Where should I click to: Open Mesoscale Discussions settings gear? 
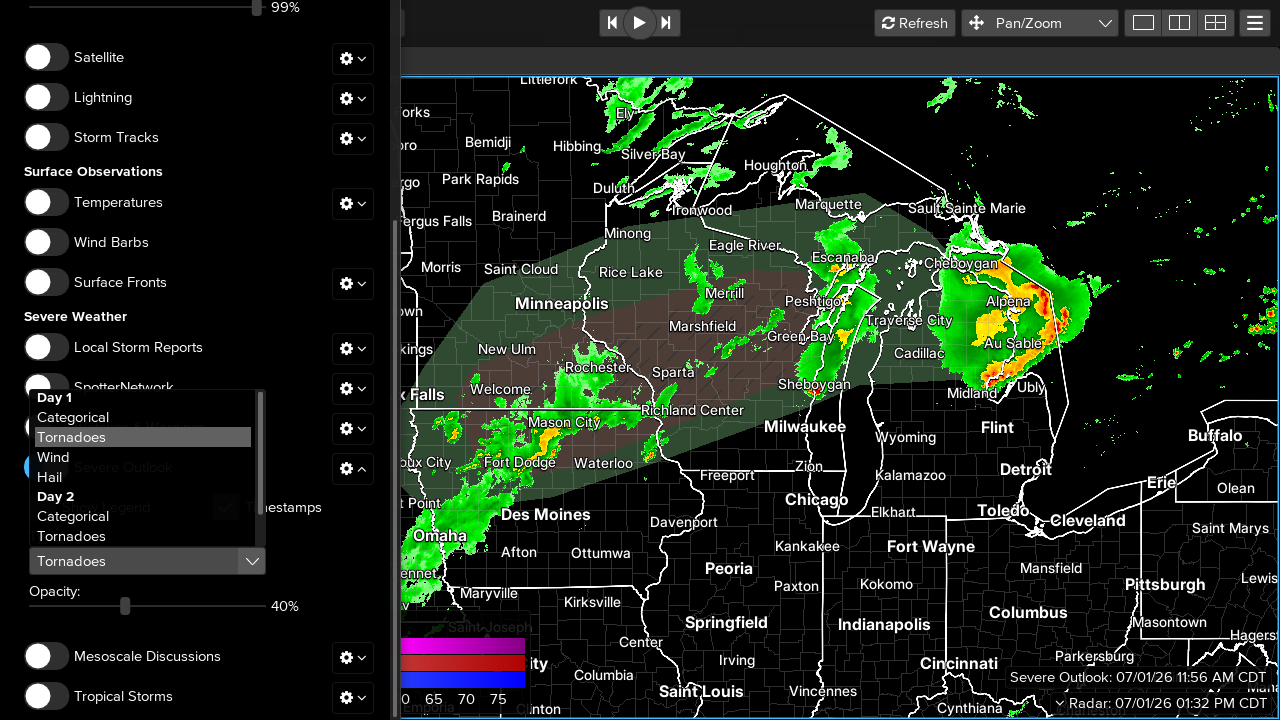353,658
